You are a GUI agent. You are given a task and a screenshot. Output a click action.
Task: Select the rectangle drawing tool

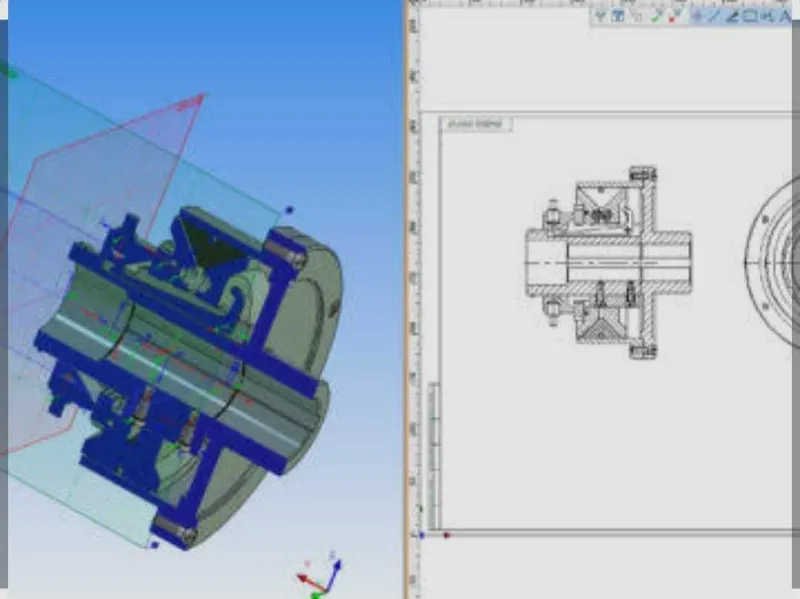[749, 16]
